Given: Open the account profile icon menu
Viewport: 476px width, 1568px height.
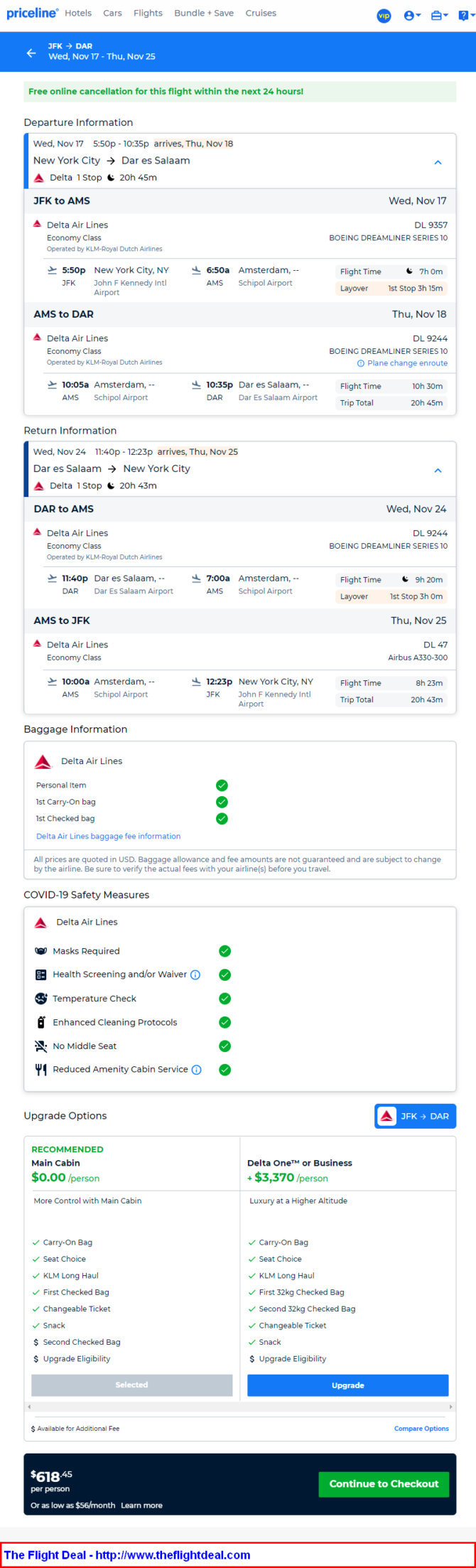Looking at the screenshot, I should [412, 16].
